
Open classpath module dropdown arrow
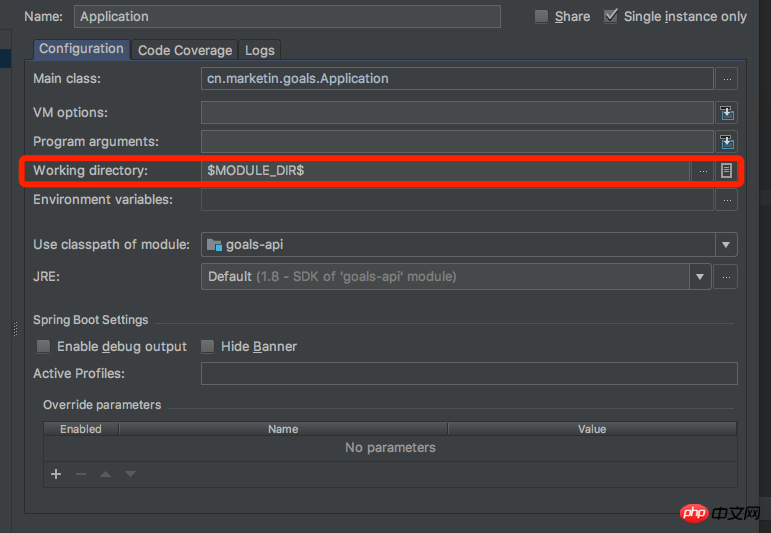726,244
